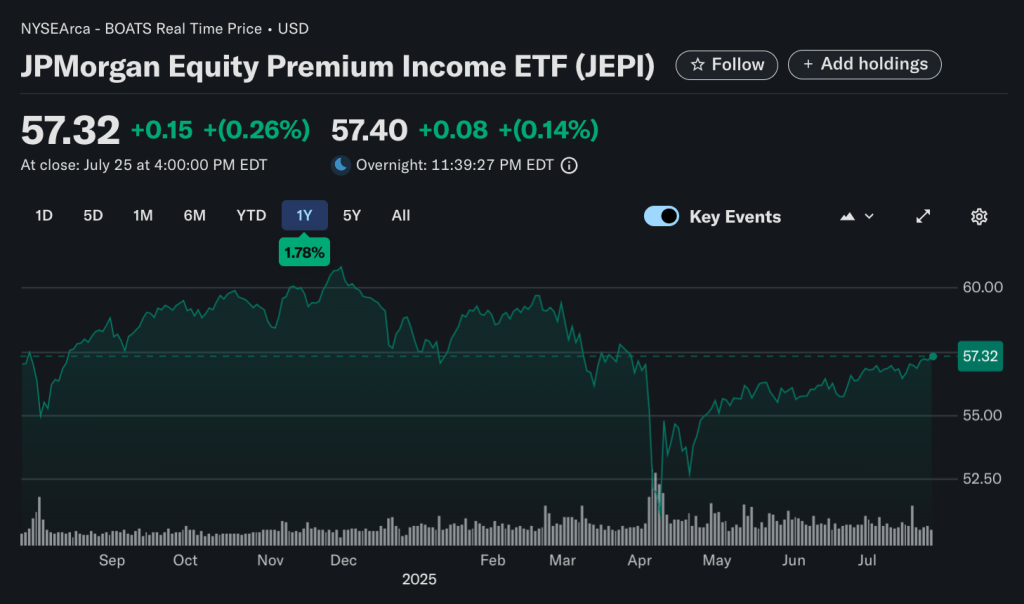Select the 57.32 price label on the axis
1024x604 pixels.
pos(979,356)
